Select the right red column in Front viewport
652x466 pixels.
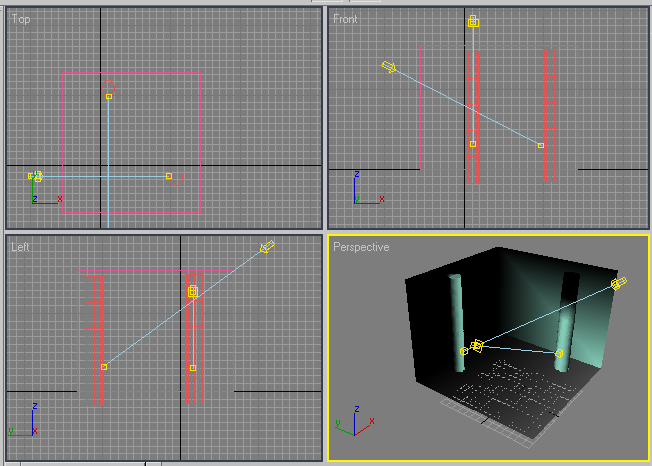[x=551, y=116]
